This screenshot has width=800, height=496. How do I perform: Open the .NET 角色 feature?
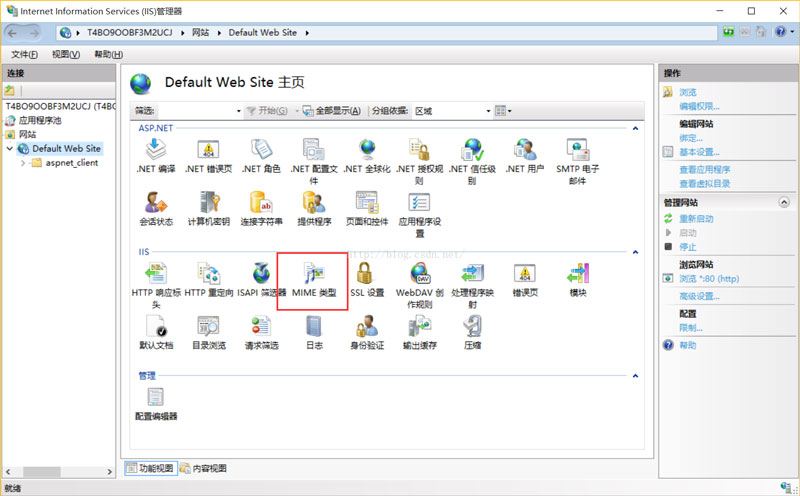261,156
